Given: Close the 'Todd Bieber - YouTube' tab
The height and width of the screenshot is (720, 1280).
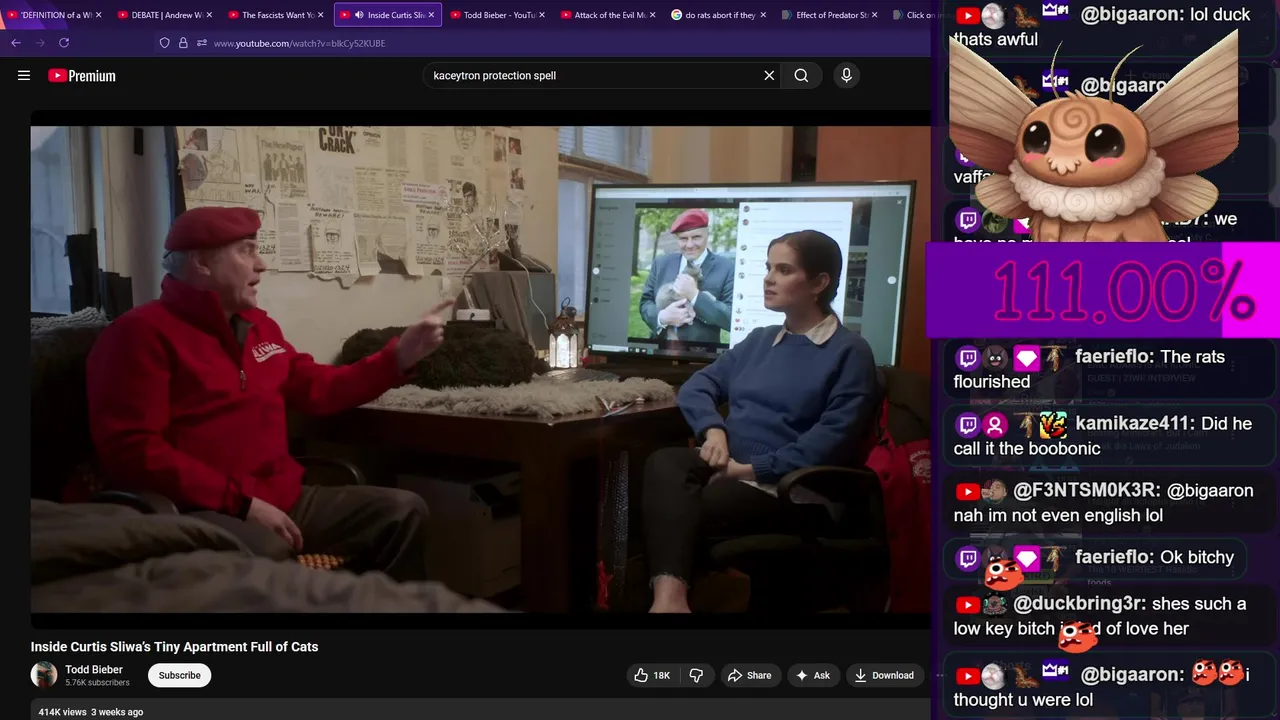Looking at the screenshot, I should pyautogui.click(x=542, y=15).
